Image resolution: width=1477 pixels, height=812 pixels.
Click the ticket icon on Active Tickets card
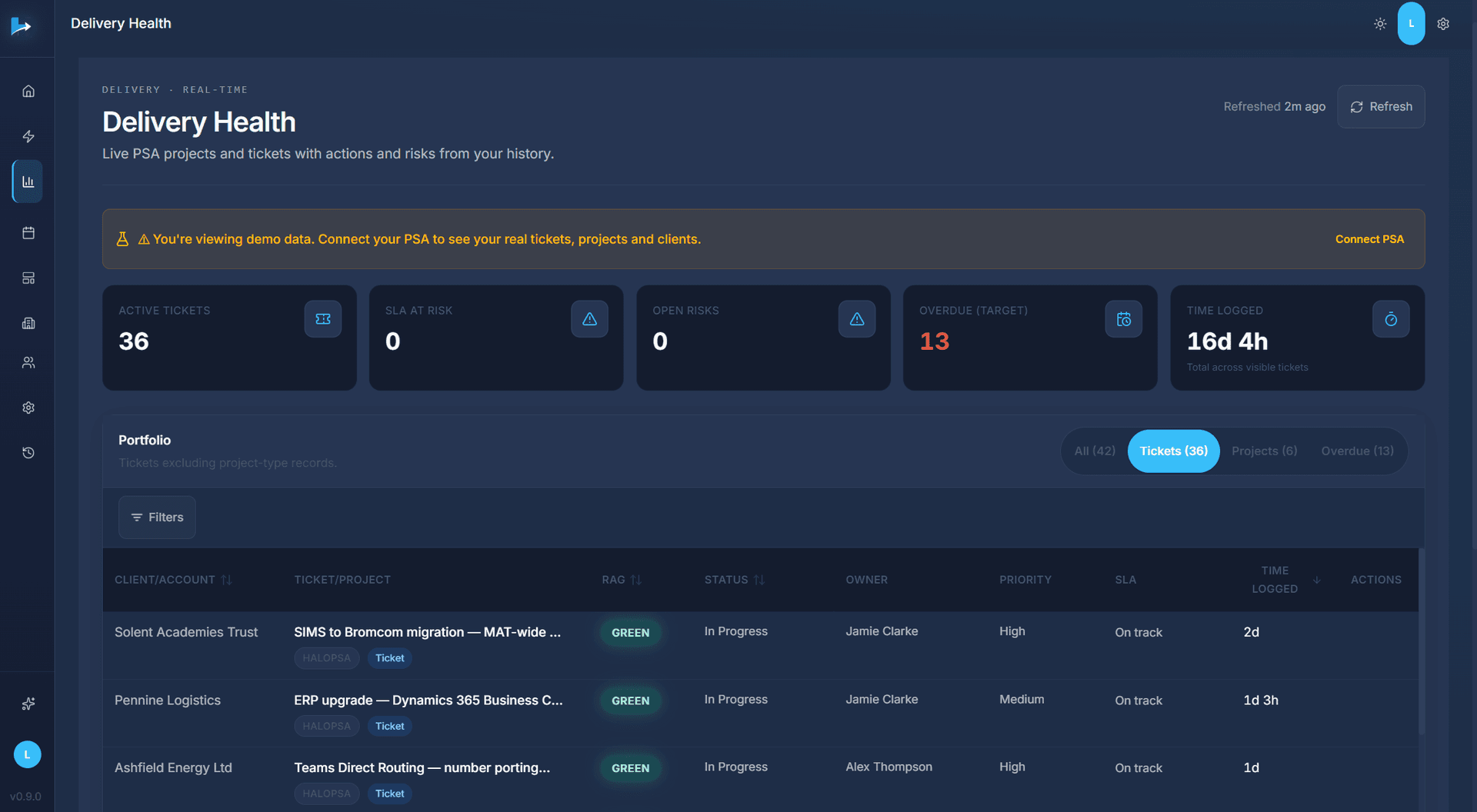pyautogui.click(x=323, y=319)
